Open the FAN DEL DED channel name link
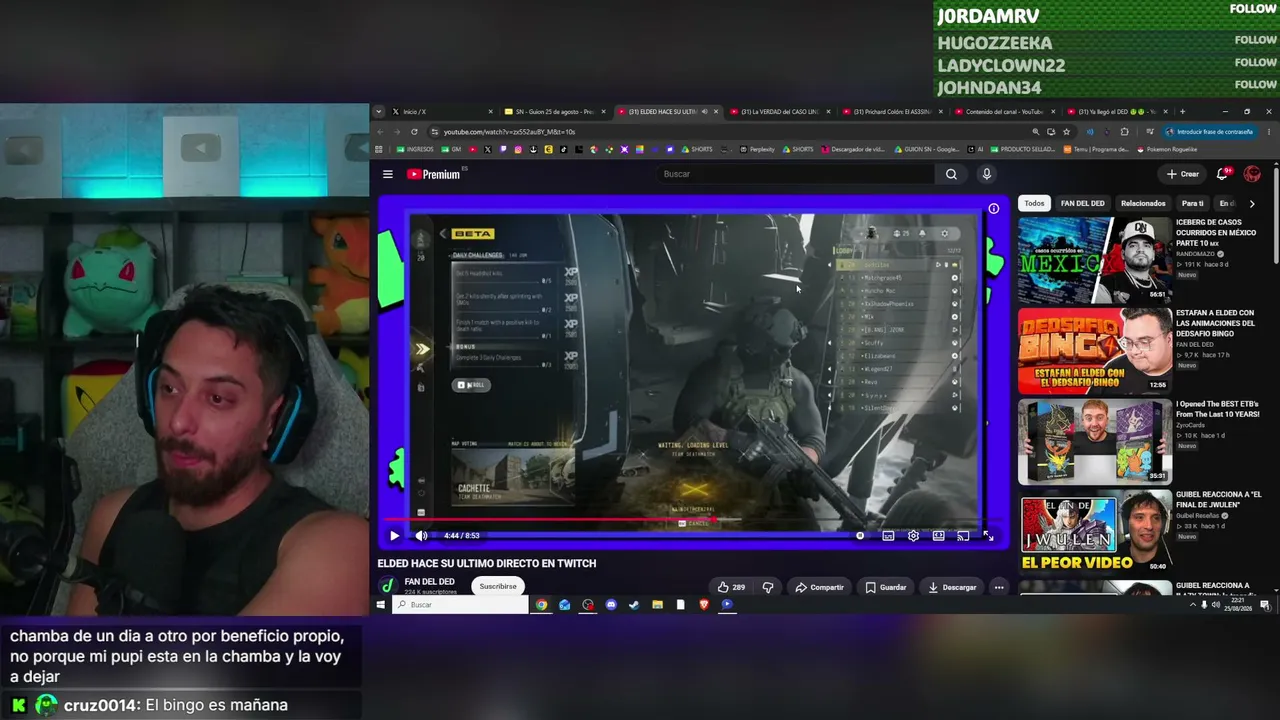This screenshot has width=1280, height=720. [430, 582]
